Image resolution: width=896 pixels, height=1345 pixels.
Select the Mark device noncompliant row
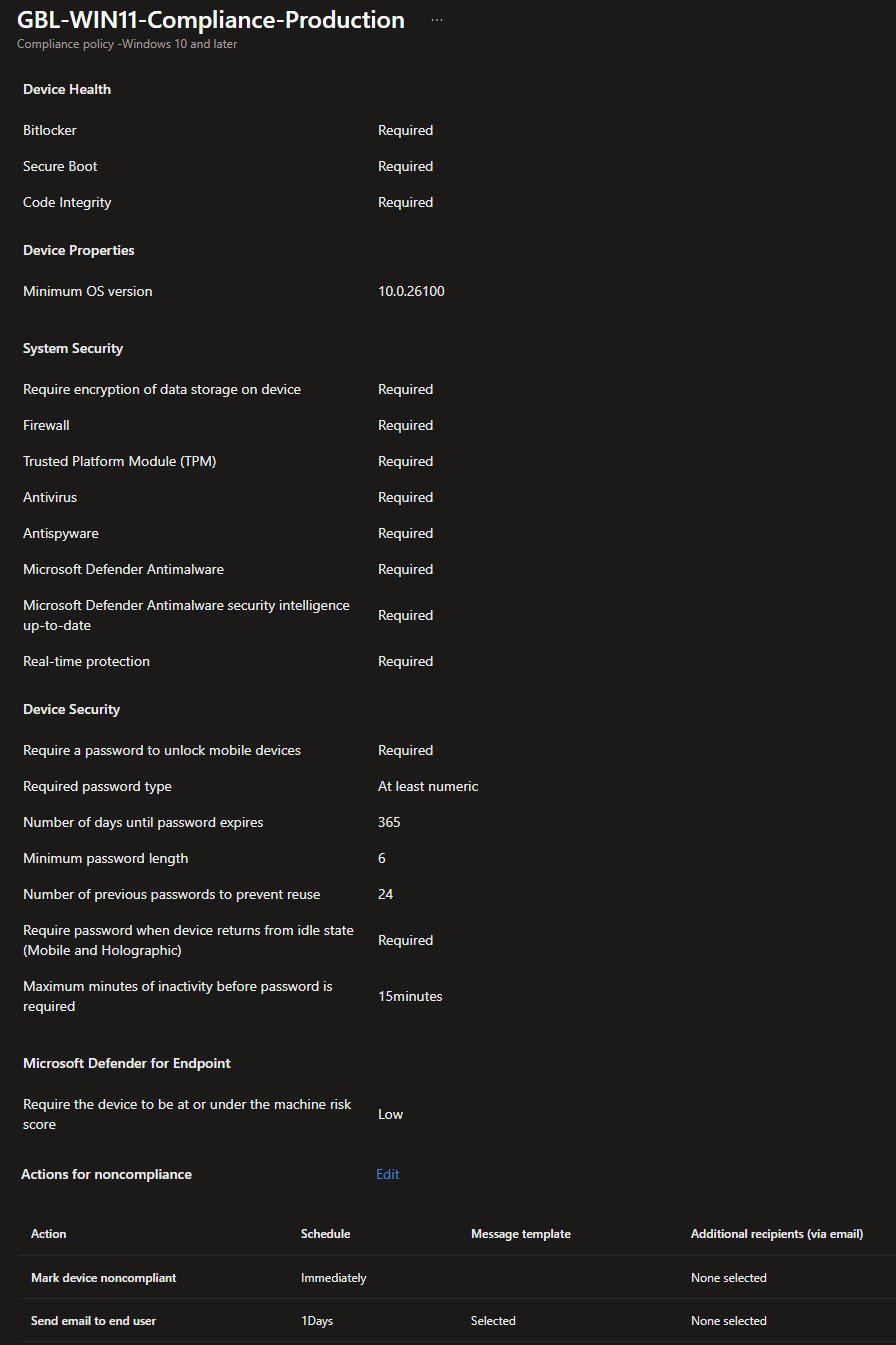[104, 1278]
